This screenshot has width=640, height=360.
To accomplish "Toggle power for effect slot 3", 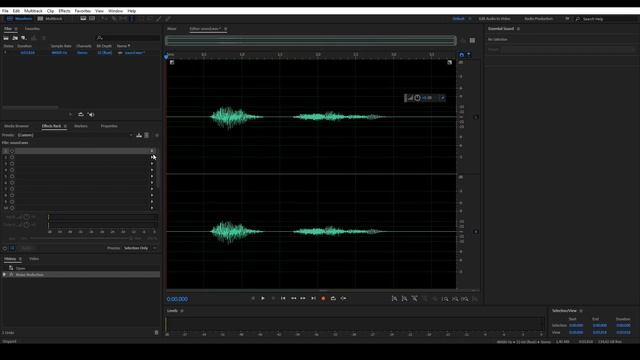I will 12,163.
